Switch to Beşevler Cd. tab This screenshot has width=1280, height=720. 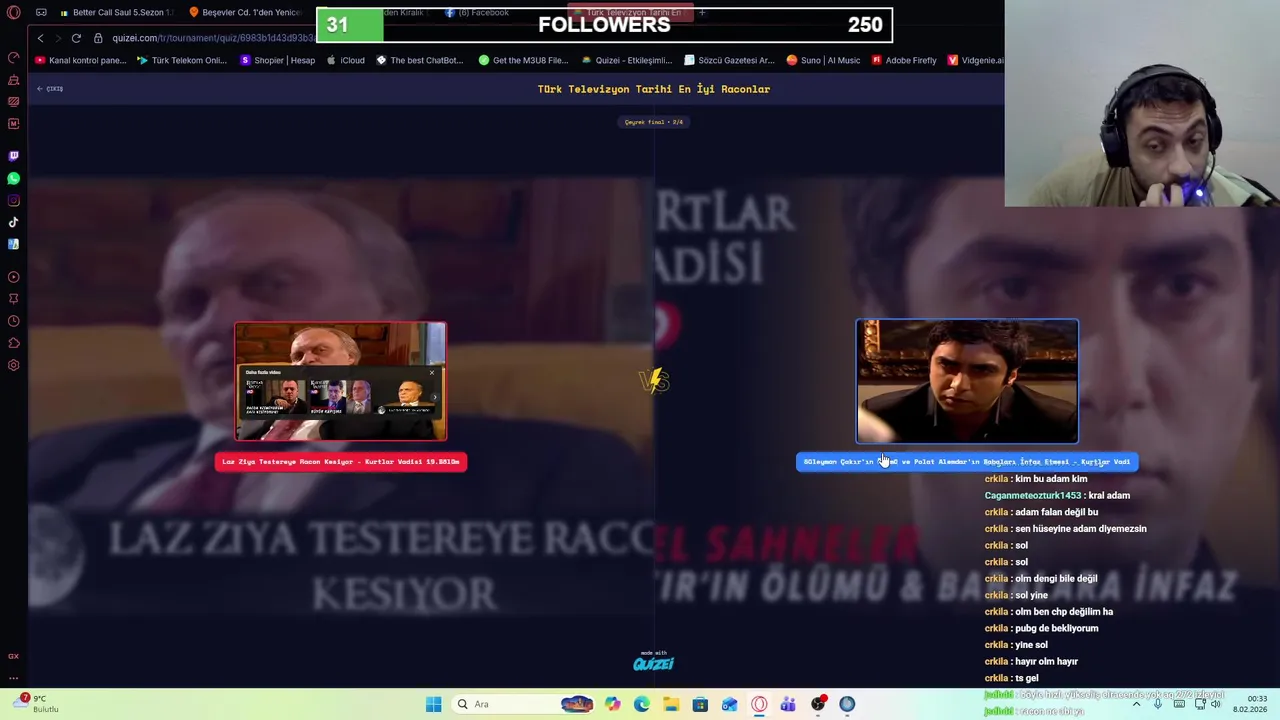pos(245,13)
